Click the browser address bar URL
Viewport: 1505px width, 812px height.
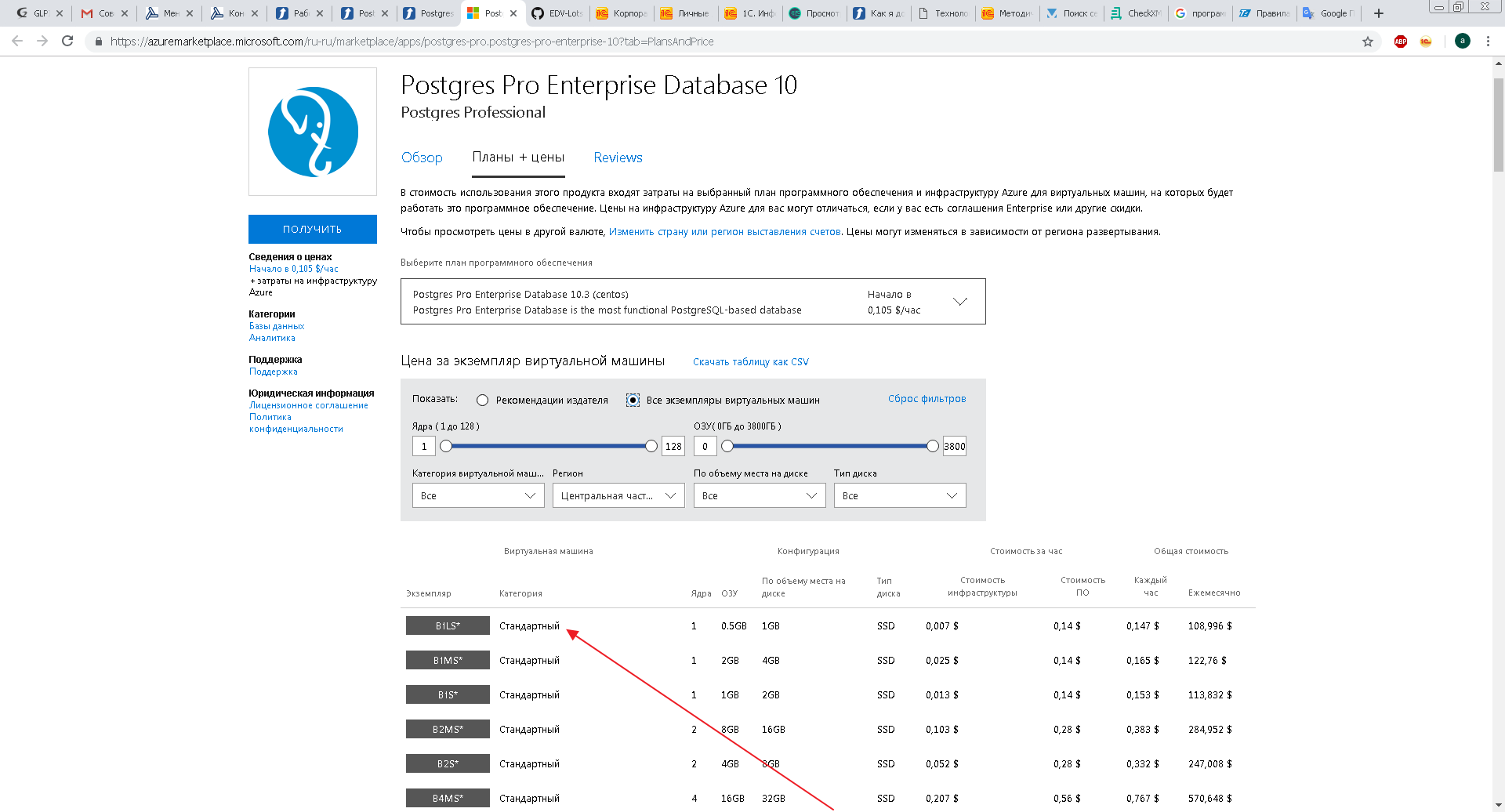[412, 42]
